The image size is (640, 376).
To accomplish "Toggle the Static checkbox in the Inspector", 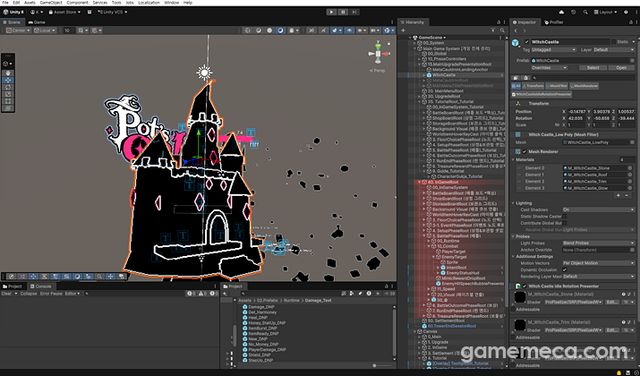I will [613, 42].
